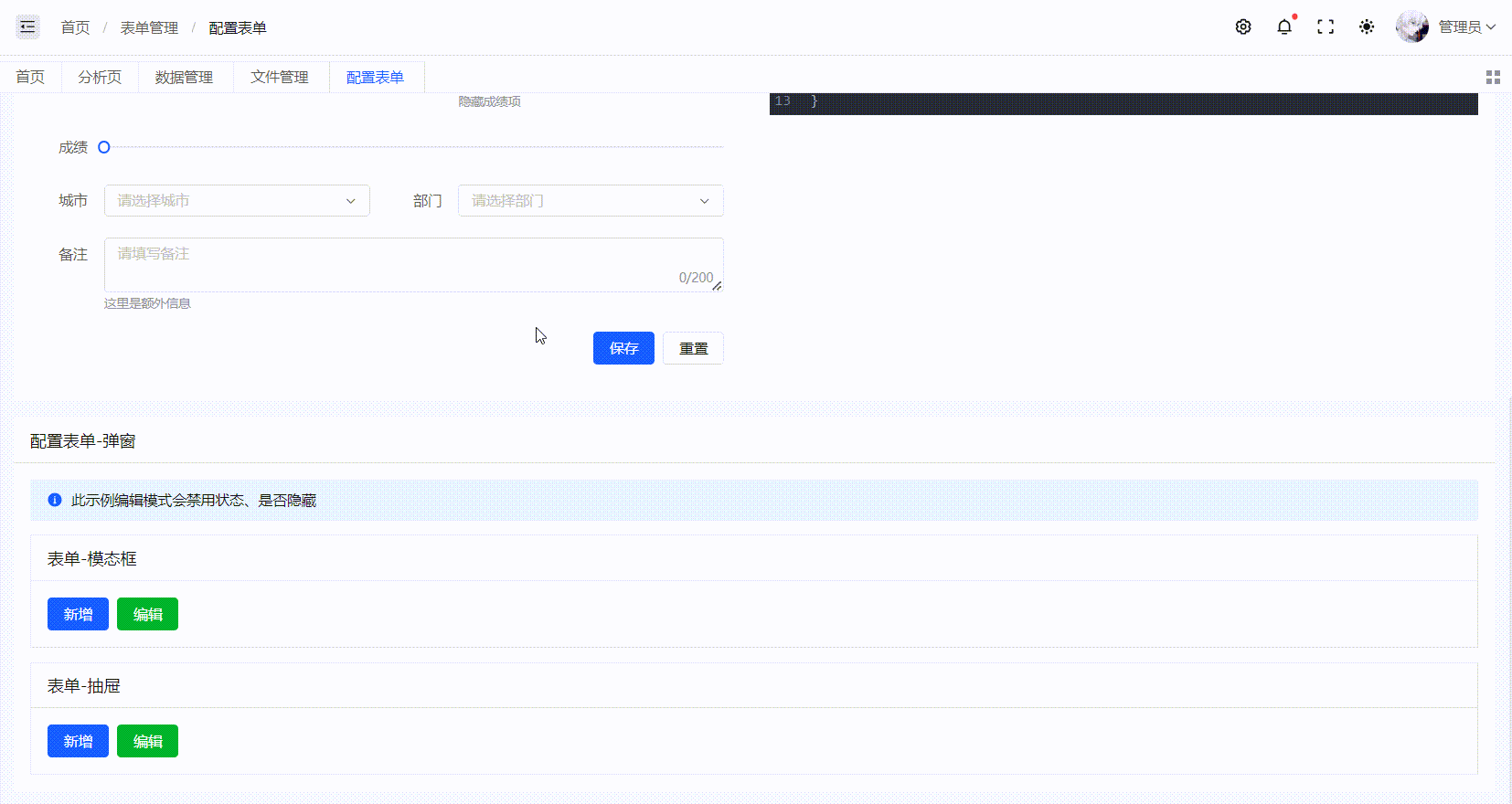Switch to the 文件管理 tab

coord(280,78)
